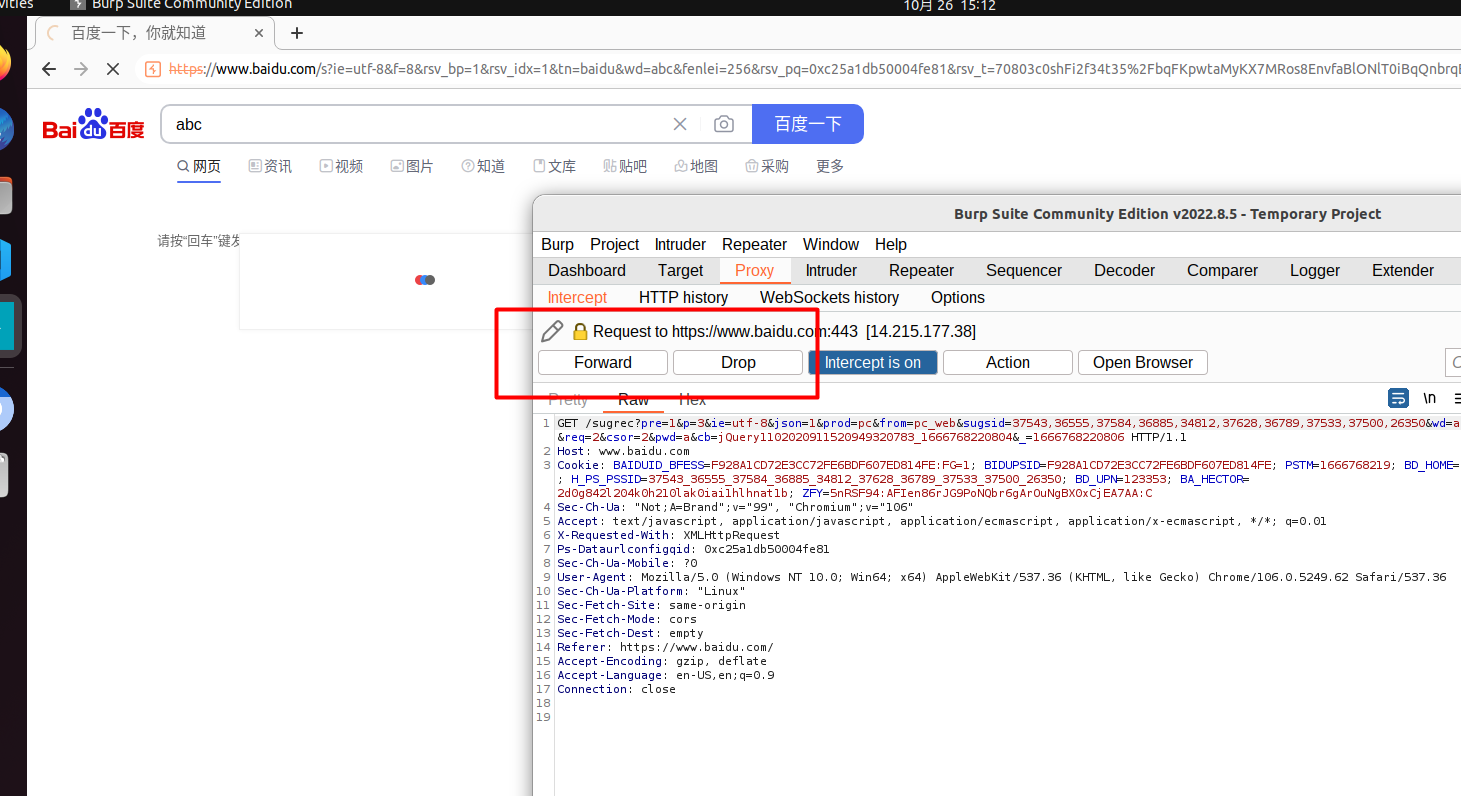Screen dimensions: 1461x796
Task: Switch to the Logger tab
Action: (1315, 270)
